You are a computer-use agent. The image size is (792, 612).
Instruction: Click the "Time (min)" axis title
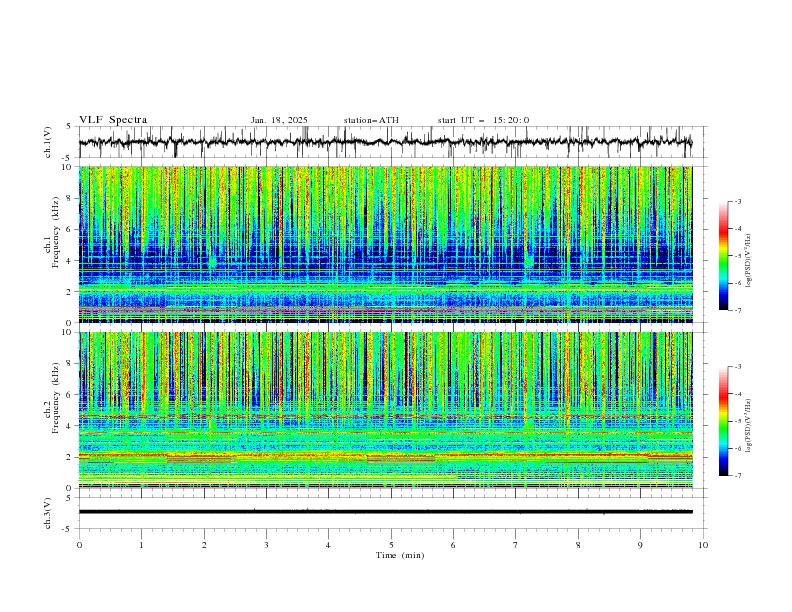pyautogui.click(x=400, y=555)
